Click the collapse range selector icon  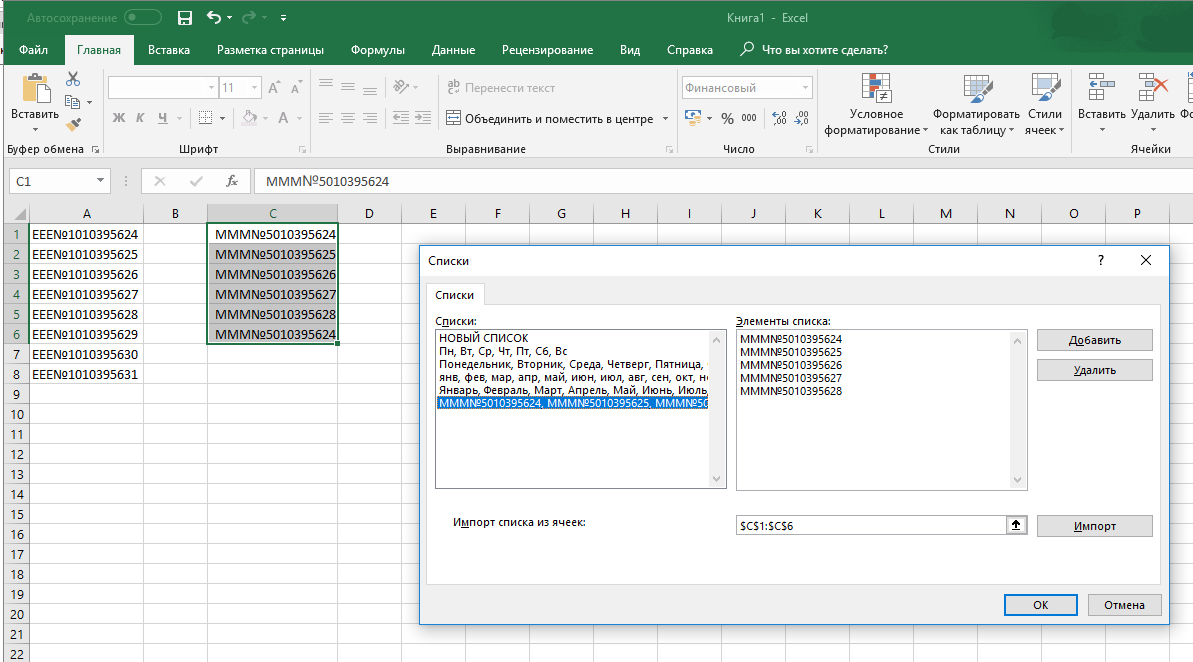pyautogui.click(x=1016, y=525)
